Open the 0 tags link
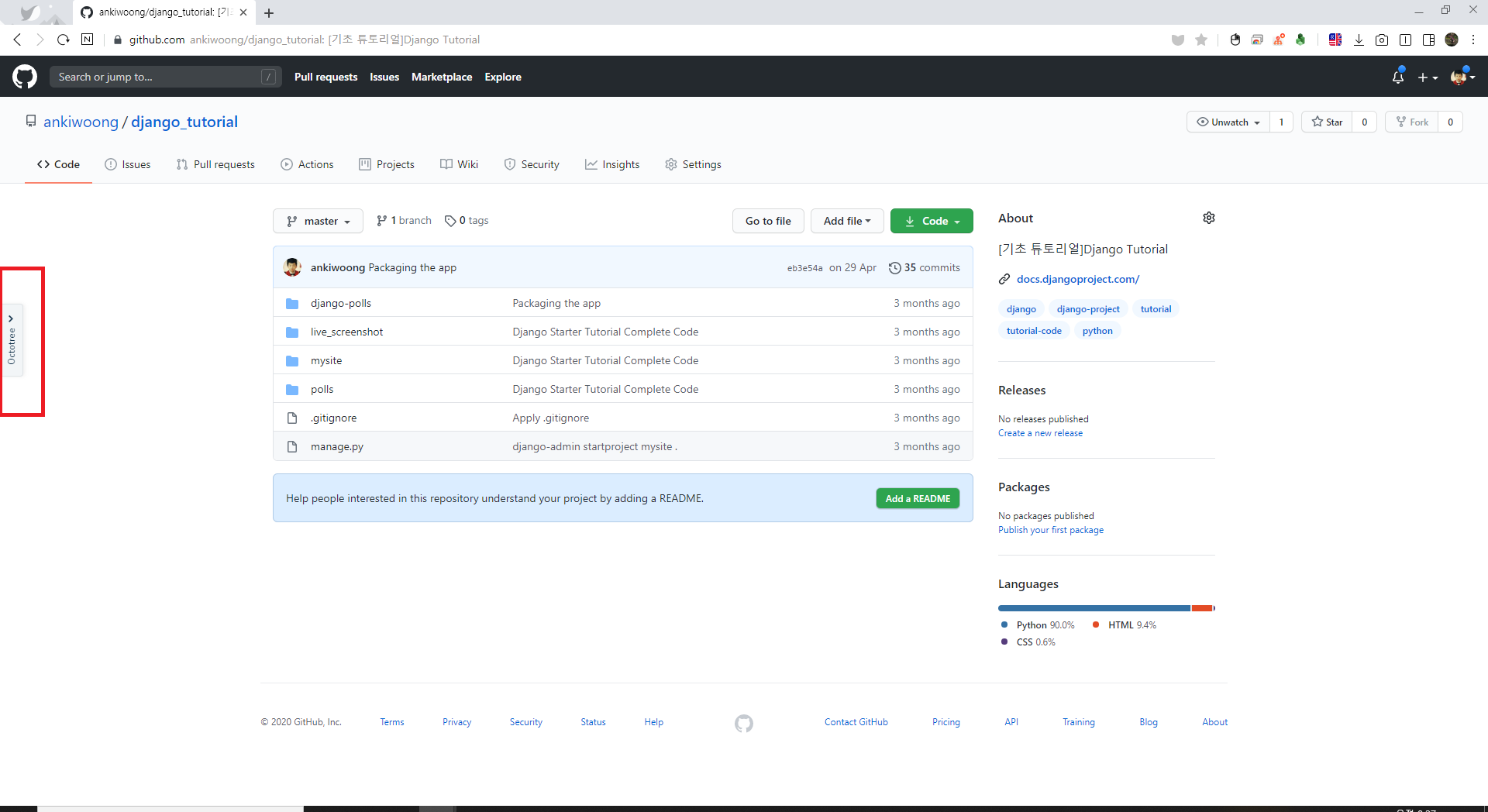This screenshot has height=812, width=1488. (467, 221)
